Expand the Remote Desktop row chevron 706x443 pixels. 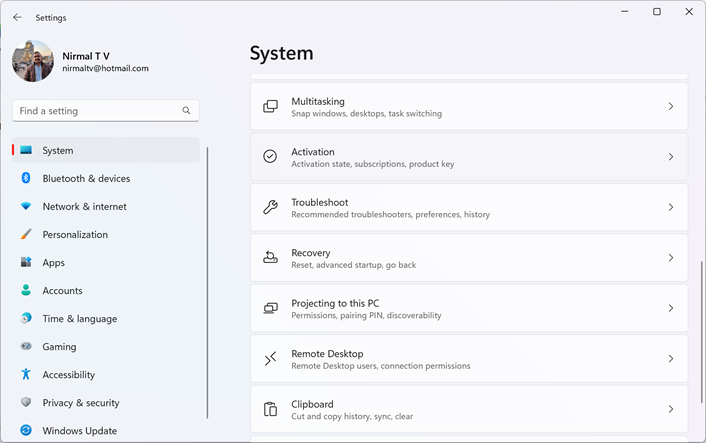(x=671, y=358)
